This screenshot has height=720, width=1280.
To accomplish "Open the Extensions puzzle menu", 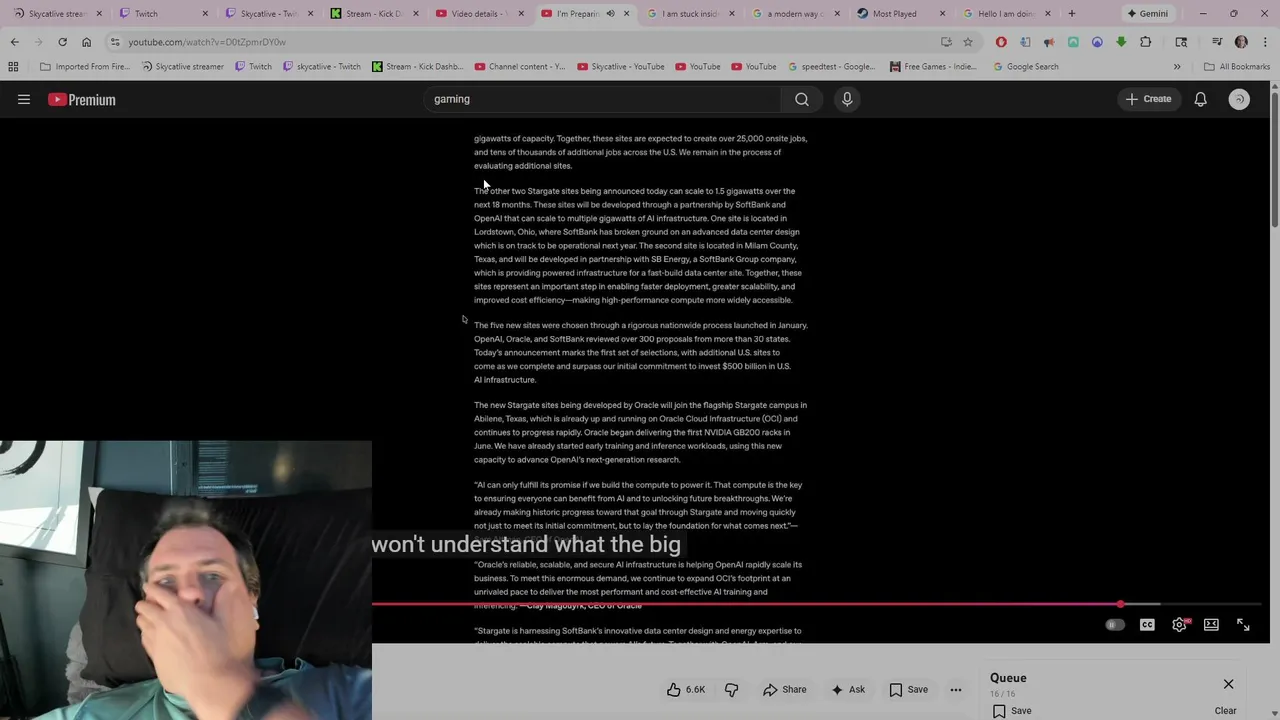I will tap(1146, 42).
